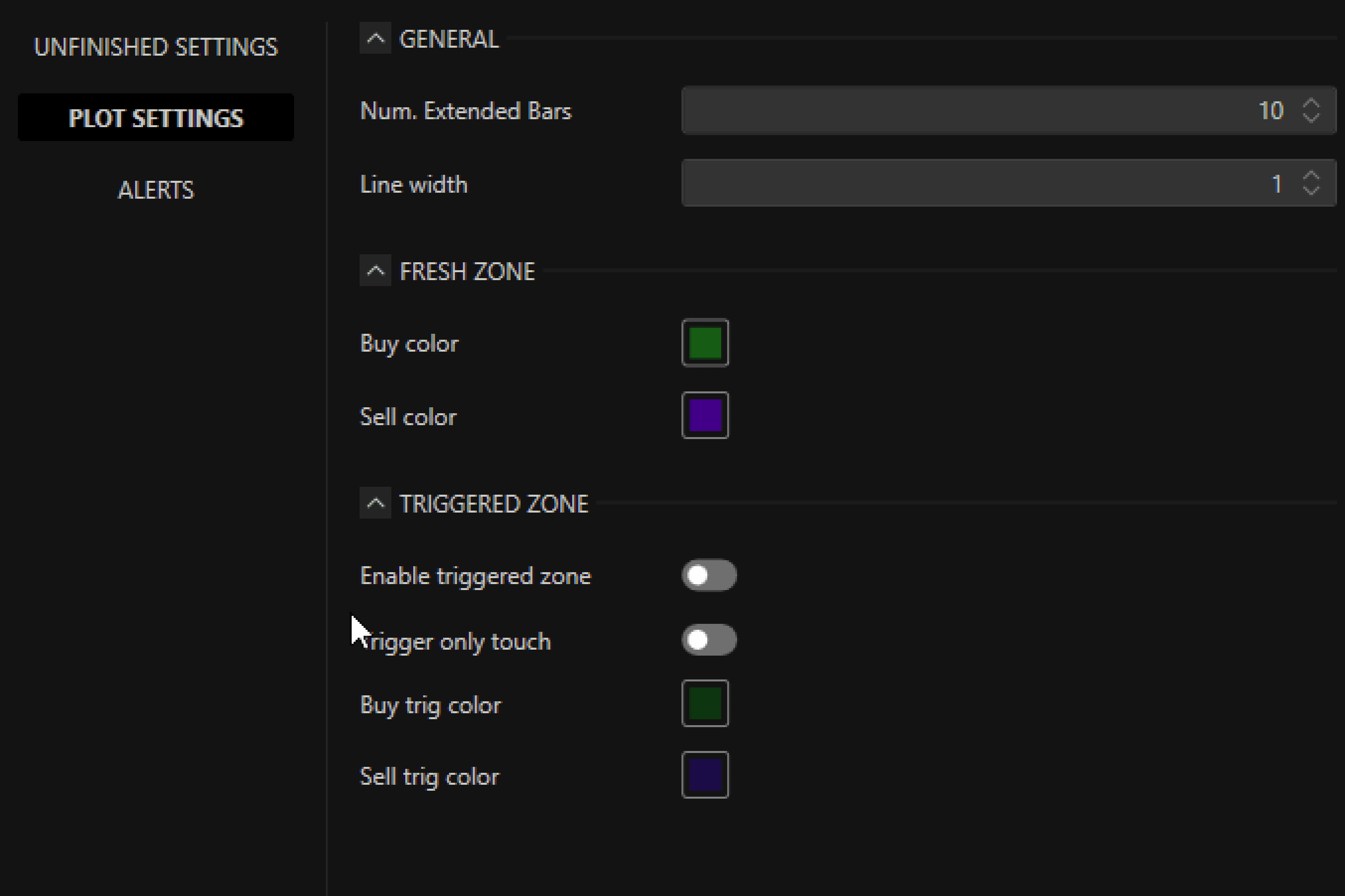Pick the Buy trig color swatch
The width and height of the screenshot is (1345, 896).
pos(705,703)
